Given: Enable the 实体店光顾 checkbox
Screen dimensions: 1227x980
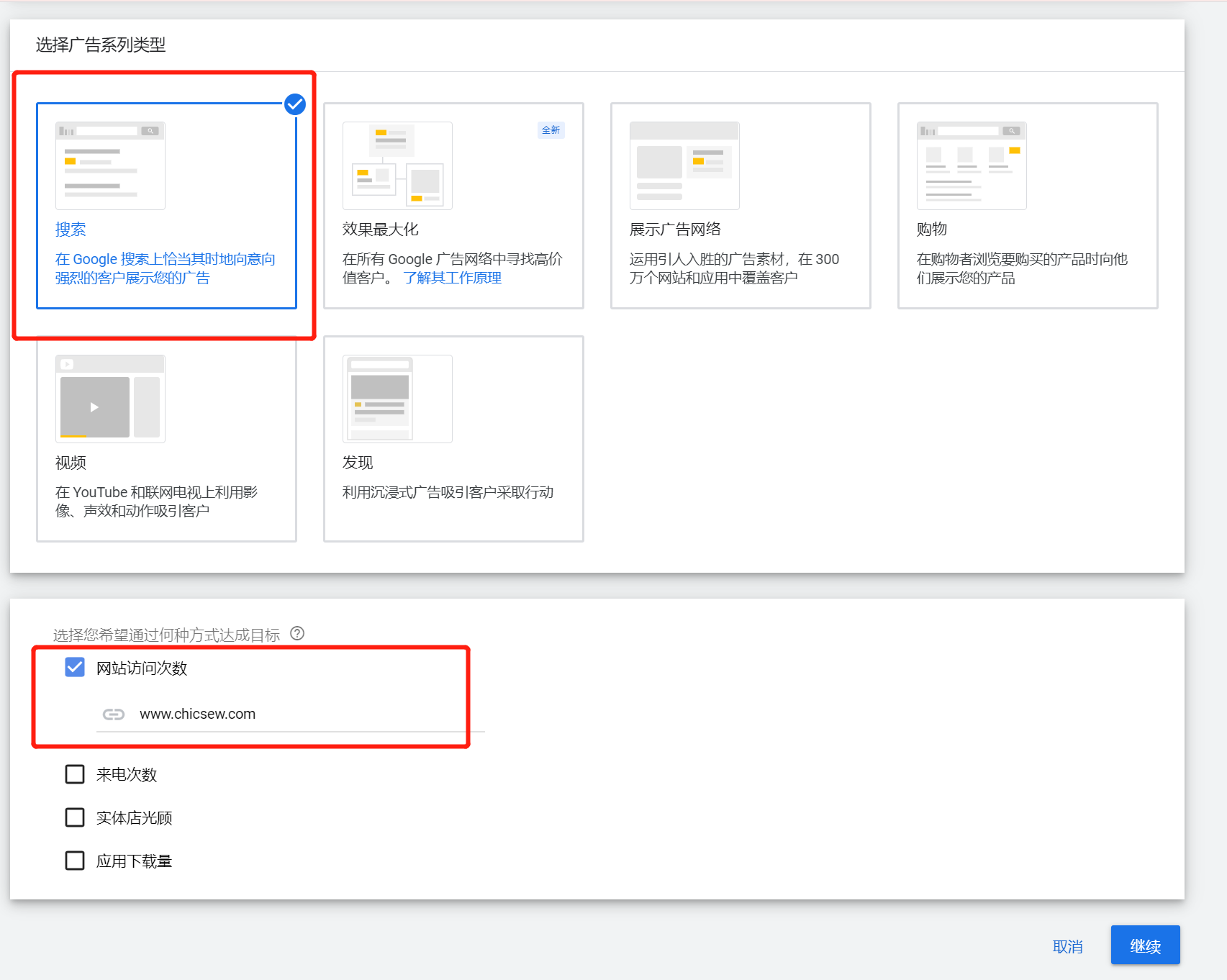Looking at the screenshot, I should 74,817.
